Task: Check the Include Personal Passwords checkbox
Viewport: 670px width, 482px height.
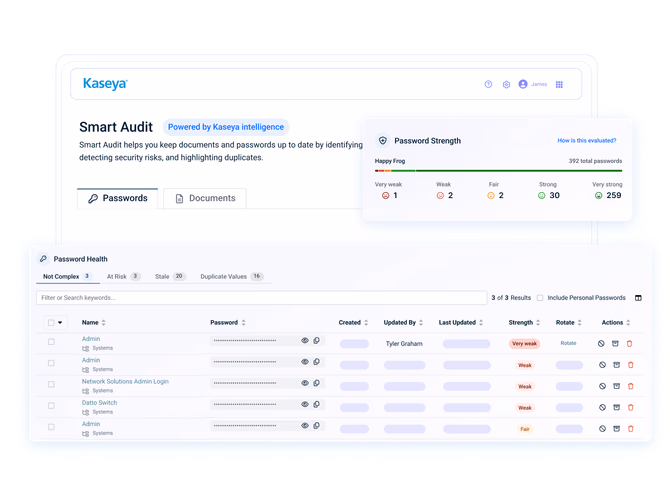Action: tap(540, 298)
